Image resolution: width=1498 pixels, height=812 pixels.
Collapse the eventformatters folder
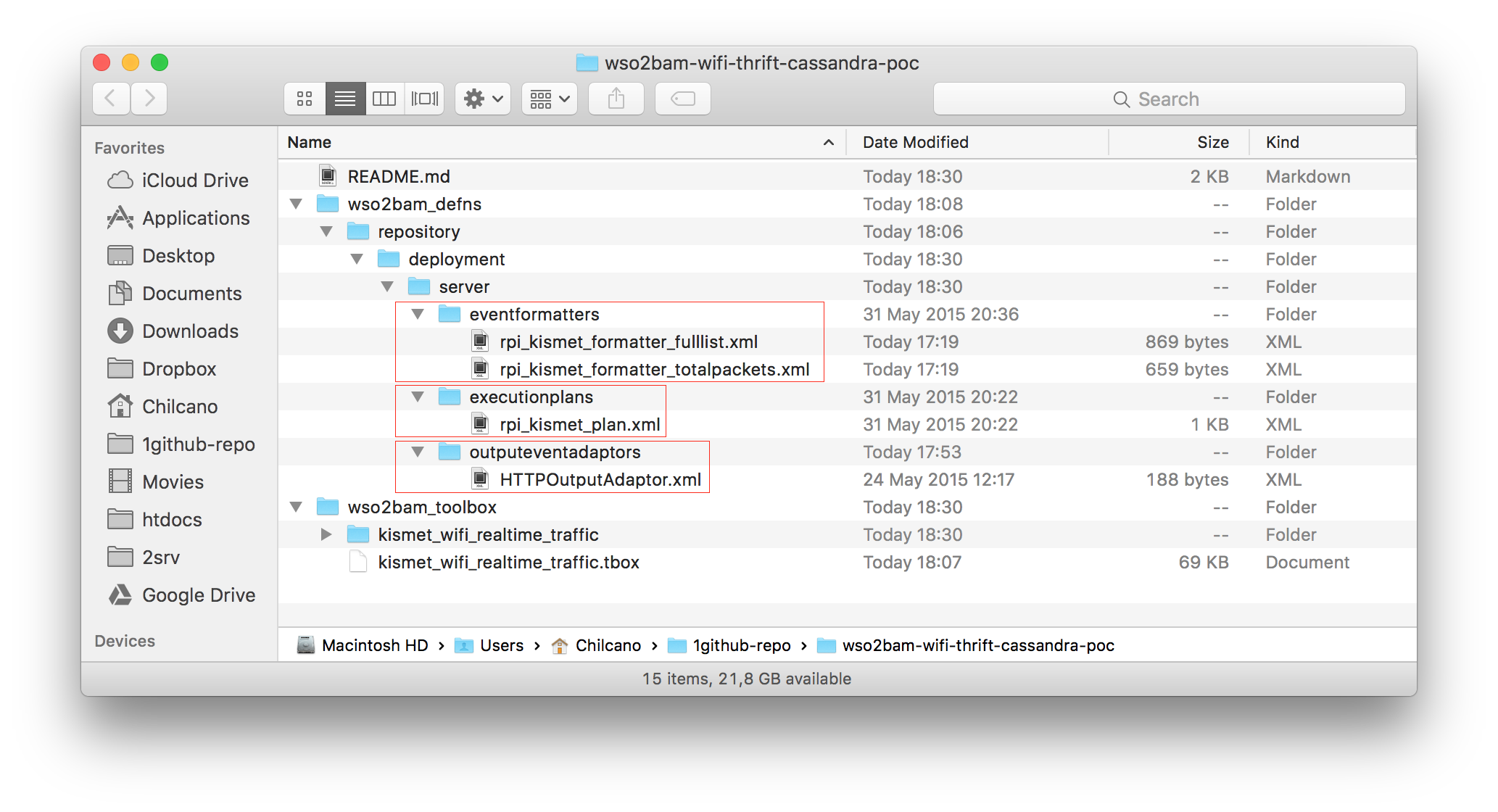click(418, 314)
